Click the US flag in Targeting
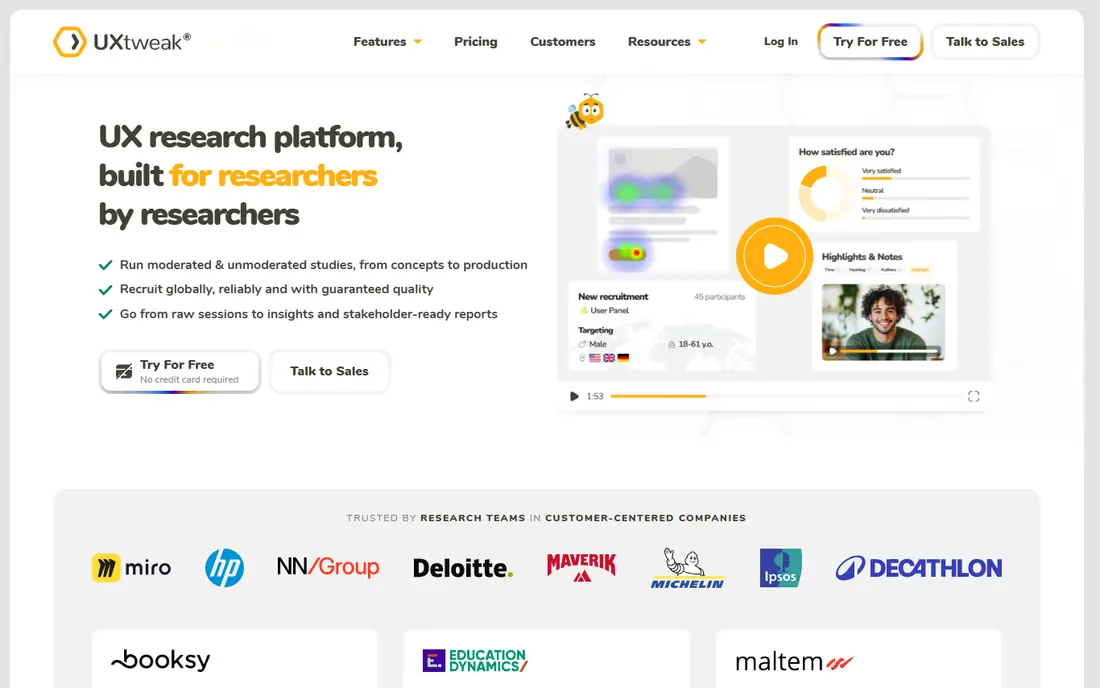This screenshot has width=1100, height=688. [x=595, y=358]
